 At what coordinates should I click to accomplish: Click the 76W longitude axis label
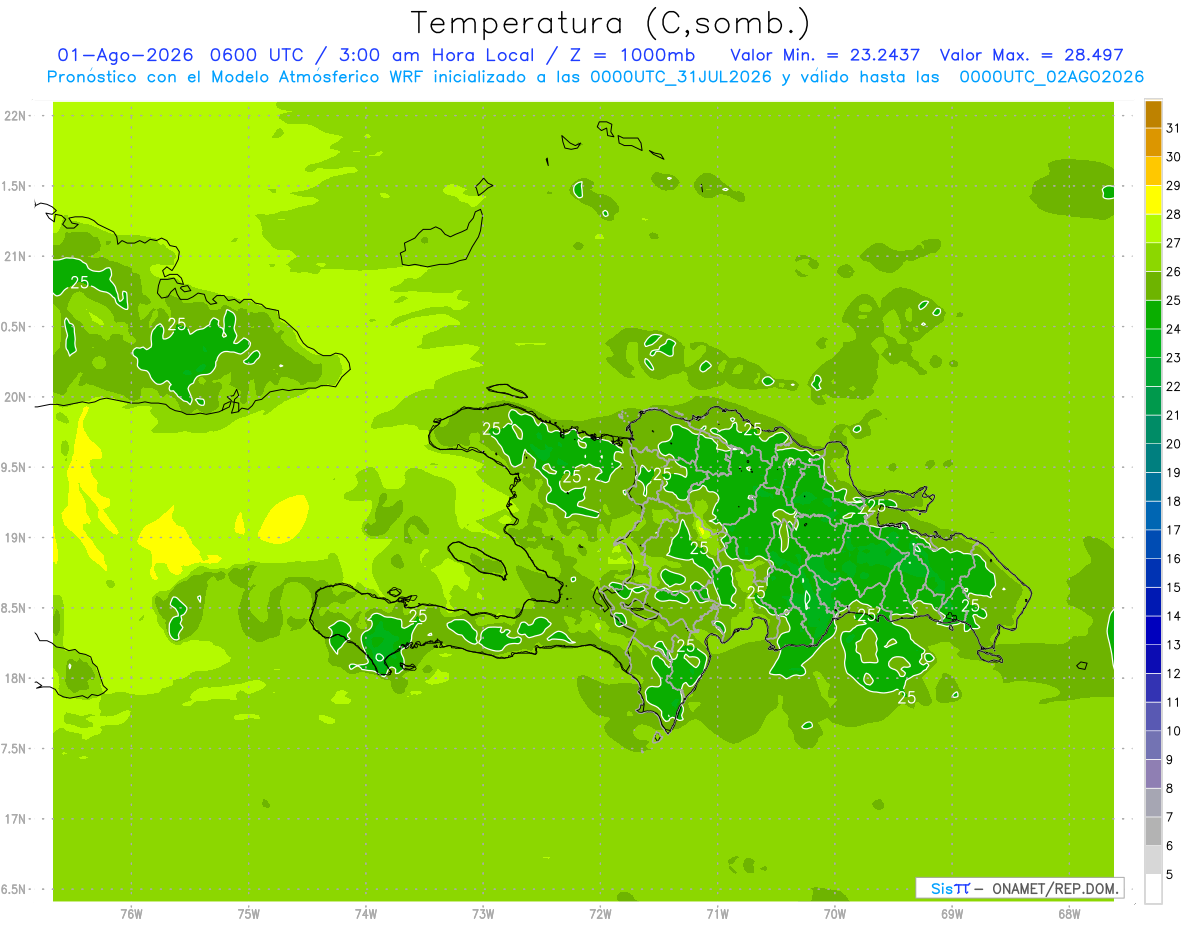click(131, 913)
